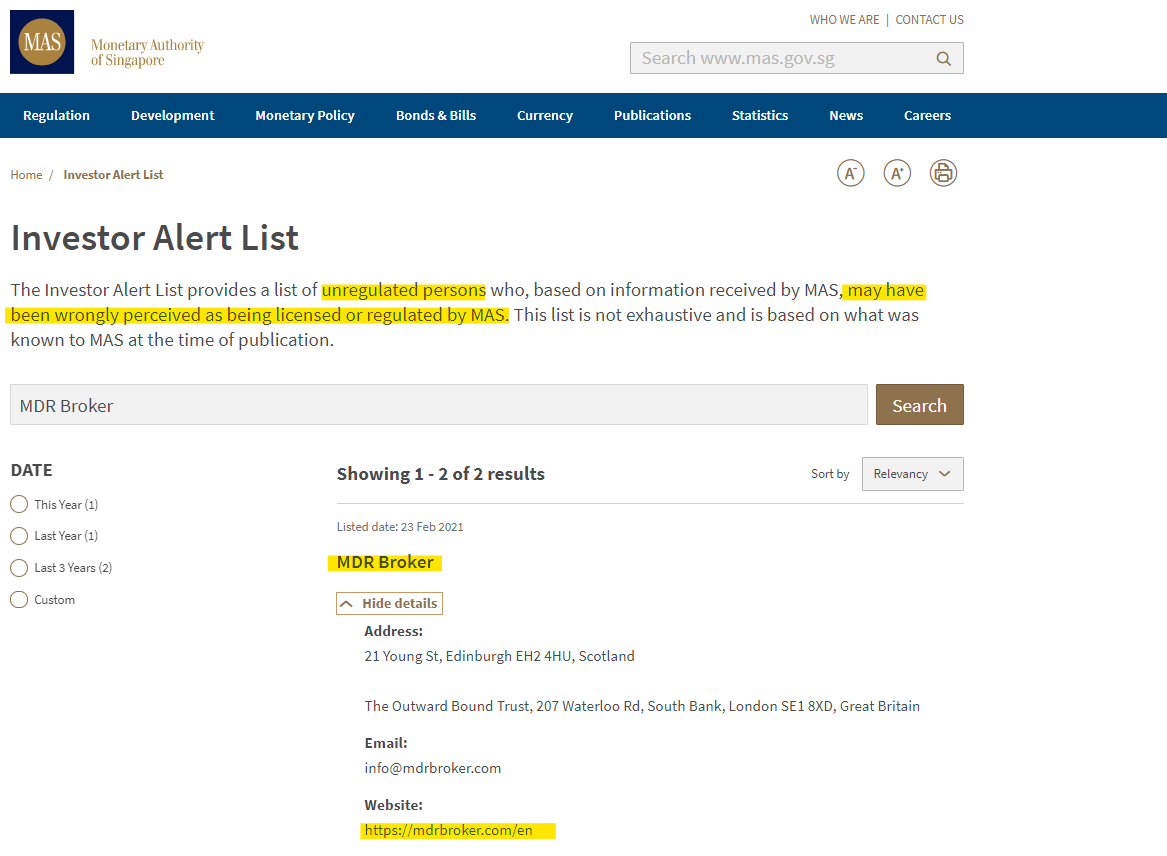Click the Listed date 23 Feb 2021 text
Image resolution: width=1167 pixels, height=856 pixels.
tap(400, 527)
